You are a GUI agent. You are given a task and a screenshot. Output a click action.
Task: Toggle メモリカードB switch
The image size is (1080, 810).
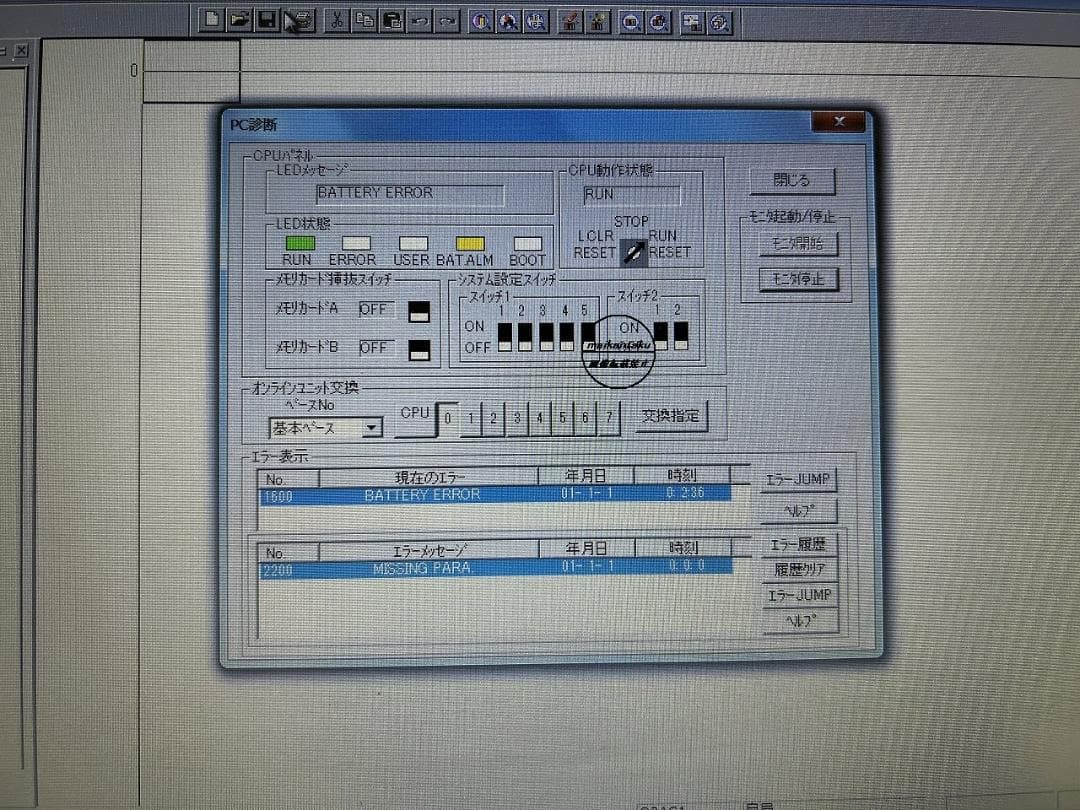419,350
